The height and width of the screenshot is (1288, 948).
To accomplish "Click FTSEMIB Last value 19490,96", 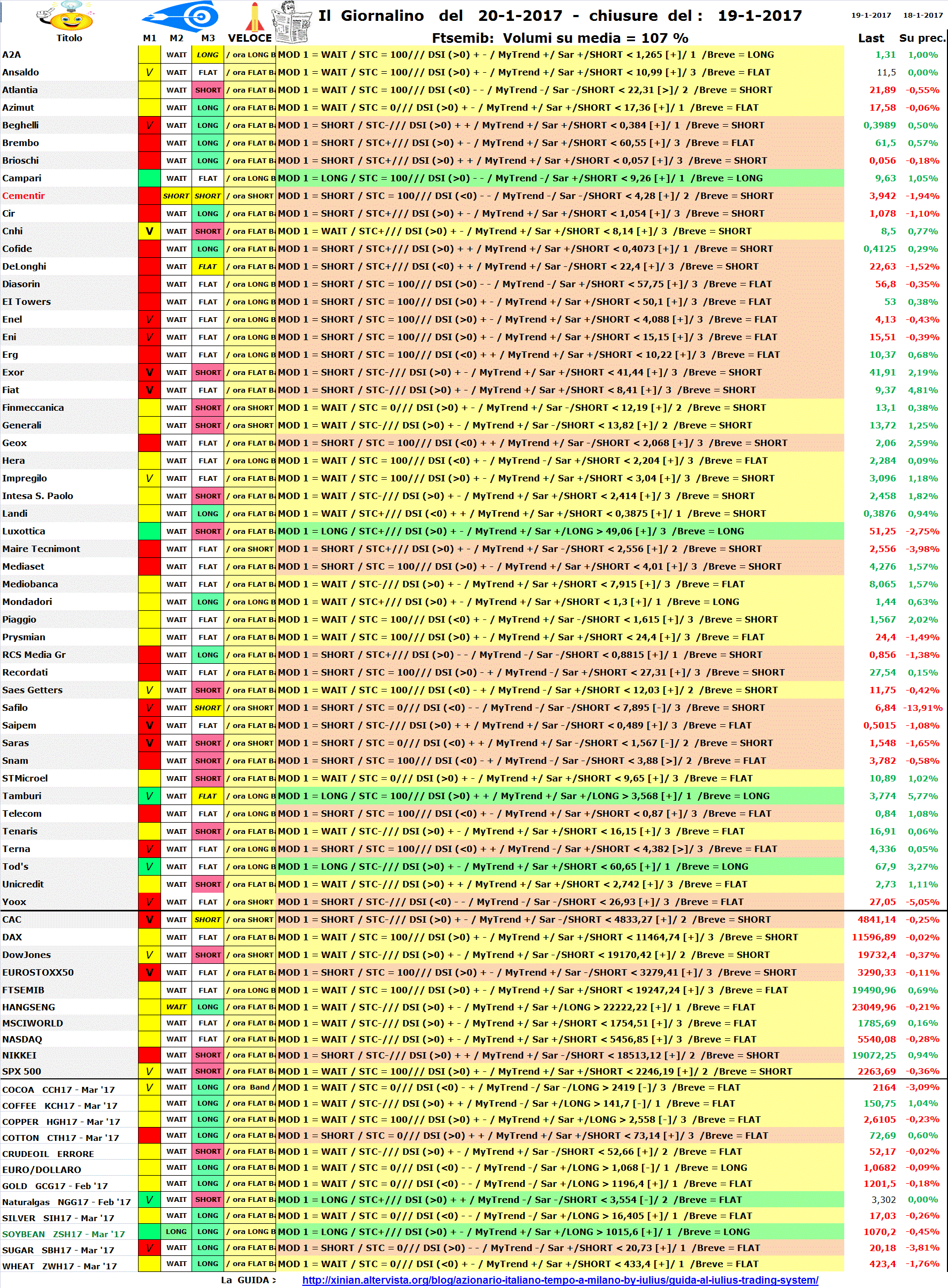I will click(874, 990).
